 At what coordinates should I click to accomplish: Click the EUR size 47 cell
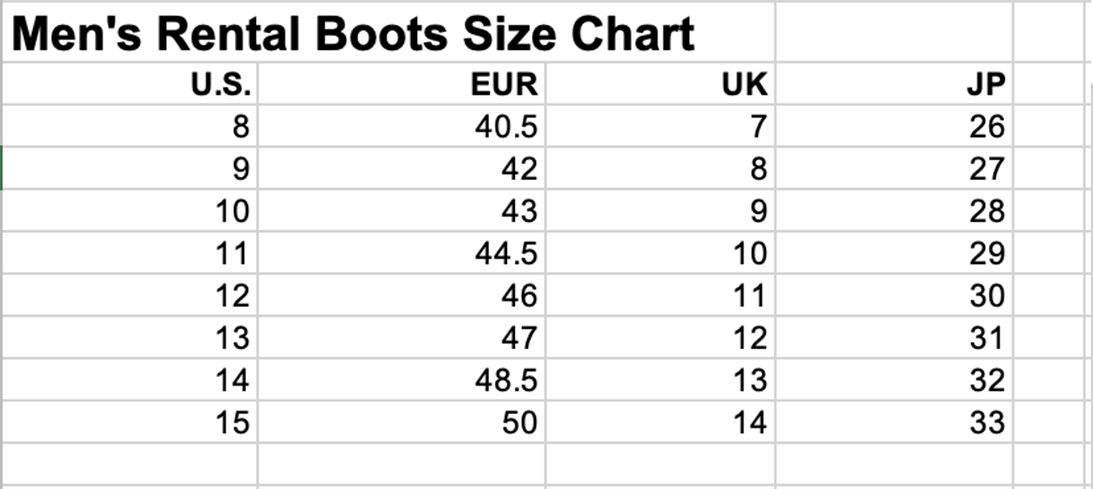(402, 338)
